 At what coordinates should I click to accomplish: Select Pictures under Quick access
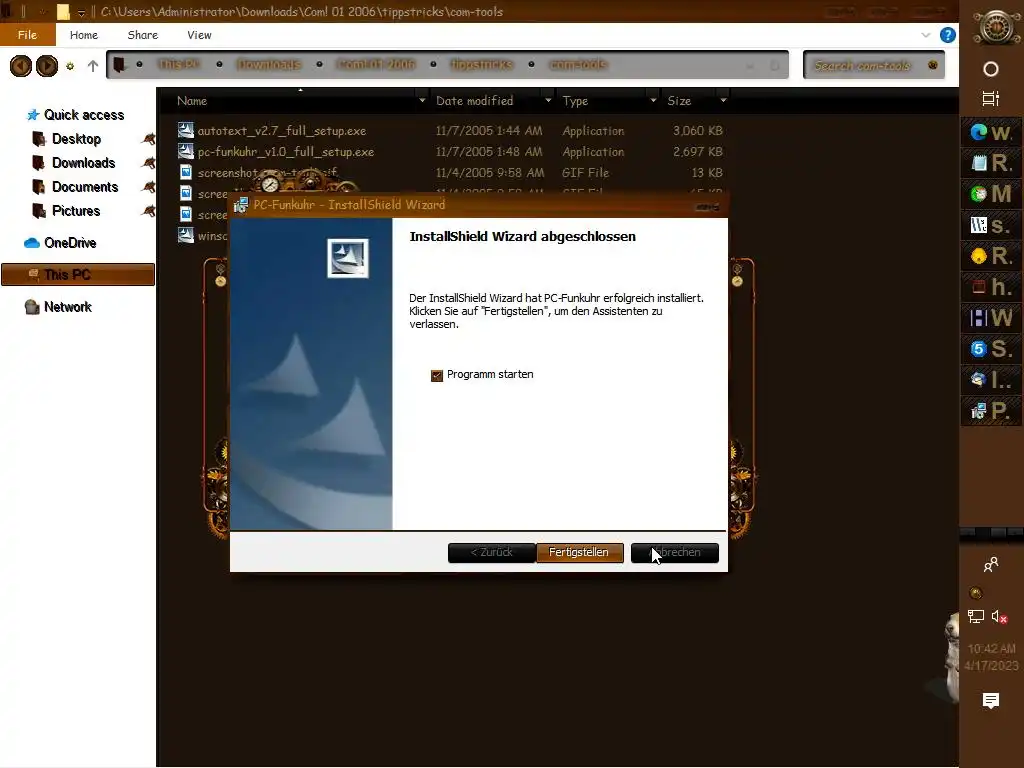[76, 211]
